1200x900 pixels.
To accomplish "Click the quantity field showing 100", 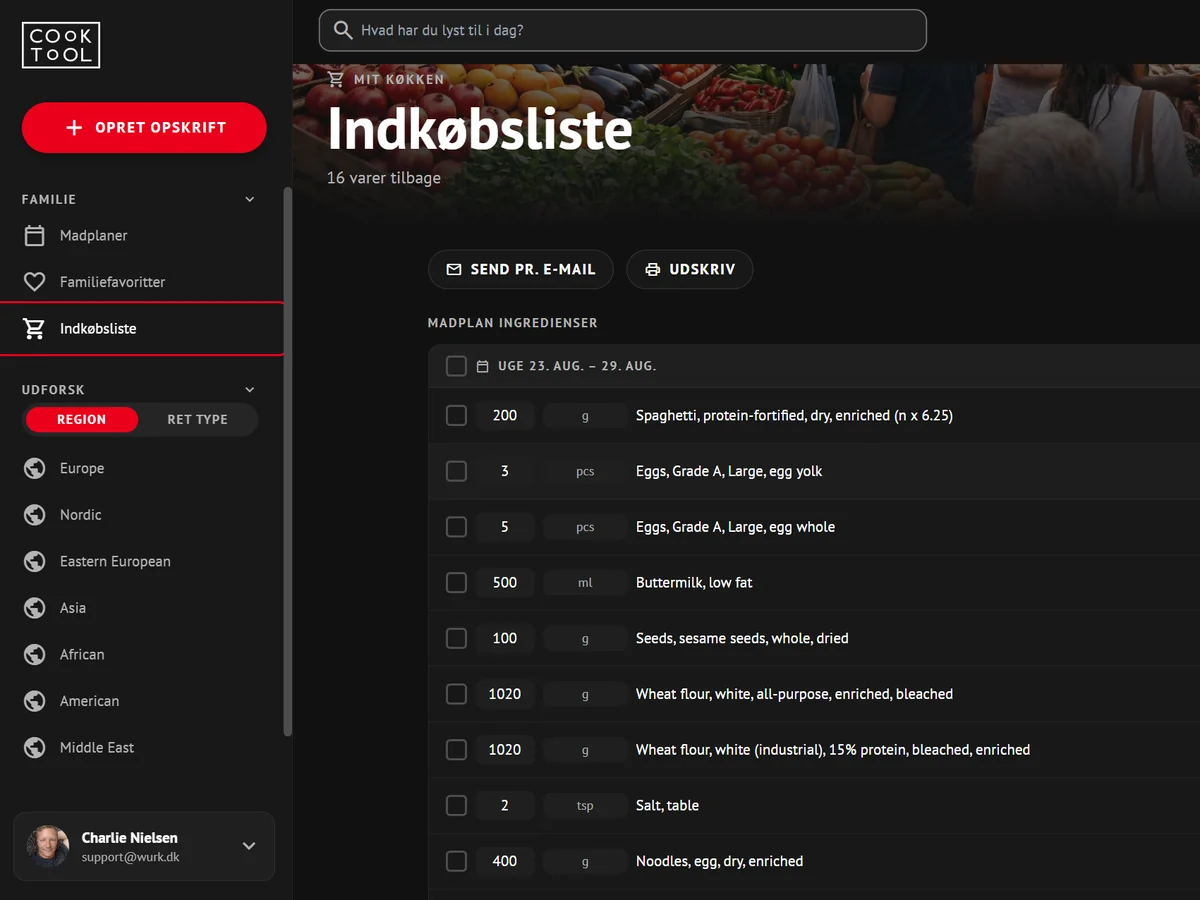I will 505,638.
